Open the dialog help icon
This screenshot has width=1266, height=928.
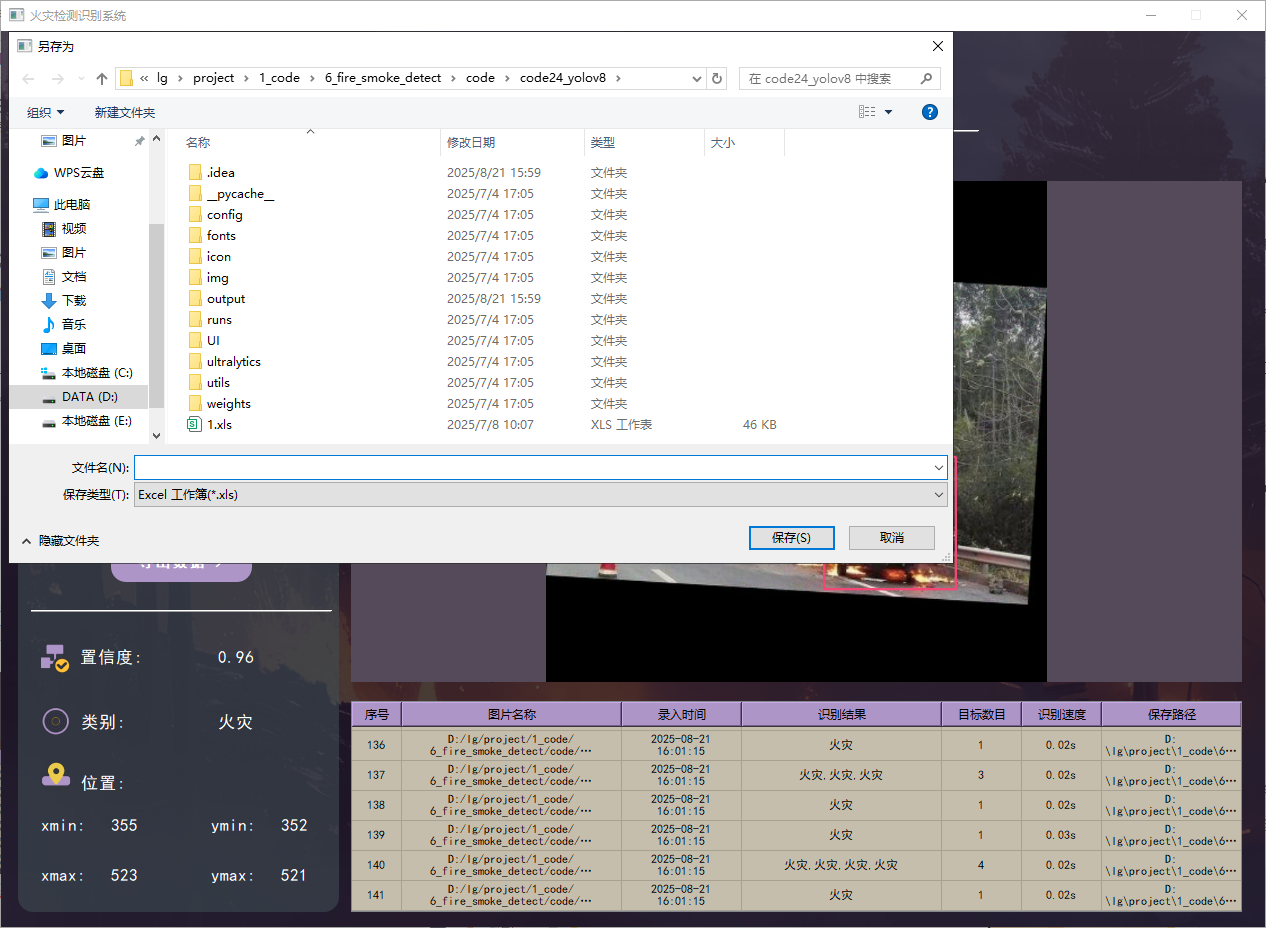[929, 112]
